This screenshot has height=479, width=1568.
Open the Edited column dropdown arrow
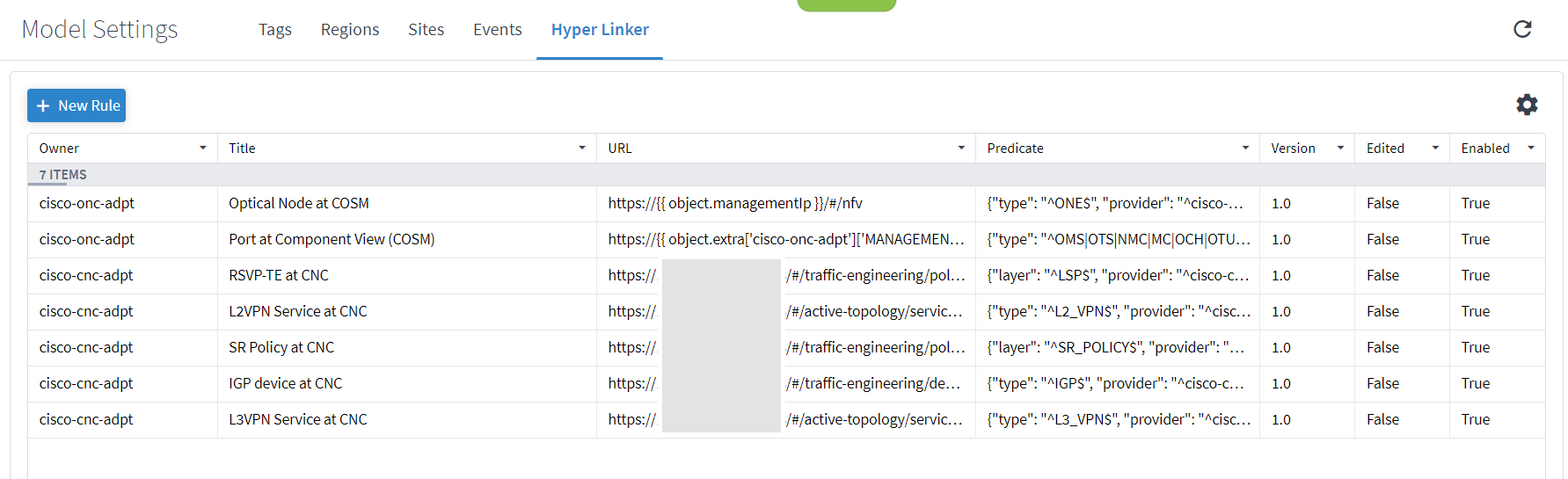tap(1435, 148)
